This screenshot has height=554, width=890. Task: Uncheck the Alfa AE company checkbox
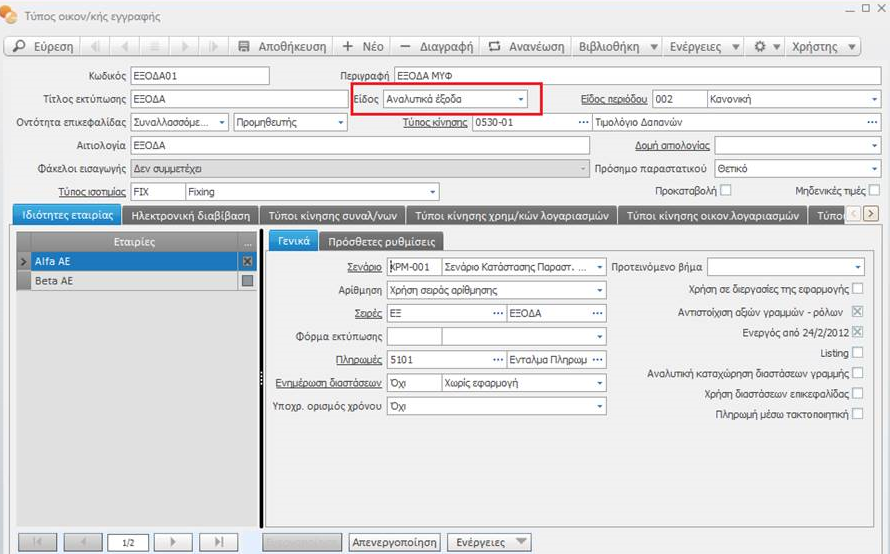247,261
